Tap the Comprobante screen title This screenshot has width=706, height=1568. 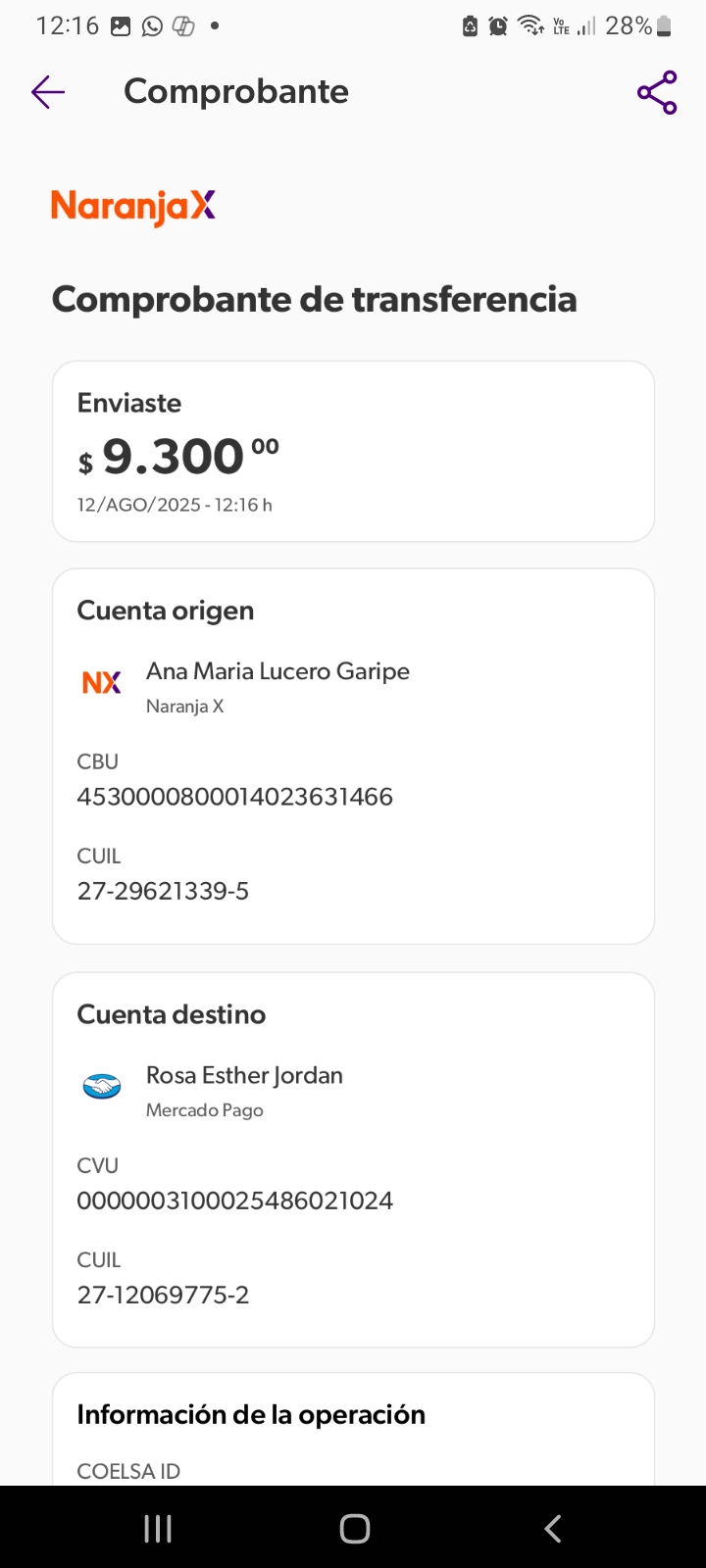pos(236,92)
